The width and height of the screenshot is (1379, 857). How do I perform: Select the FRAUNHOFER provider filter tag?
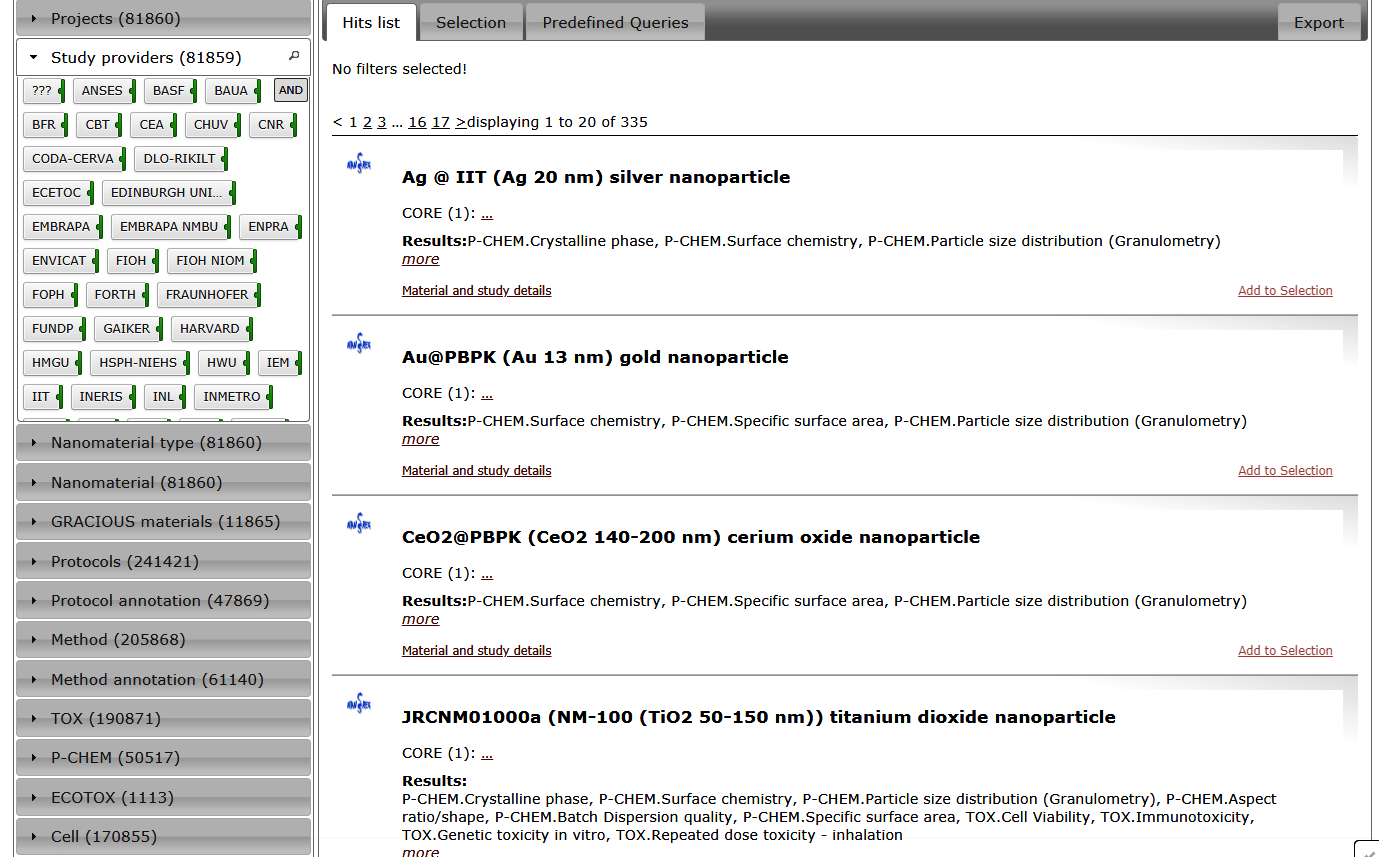click(x=208, y=295)
